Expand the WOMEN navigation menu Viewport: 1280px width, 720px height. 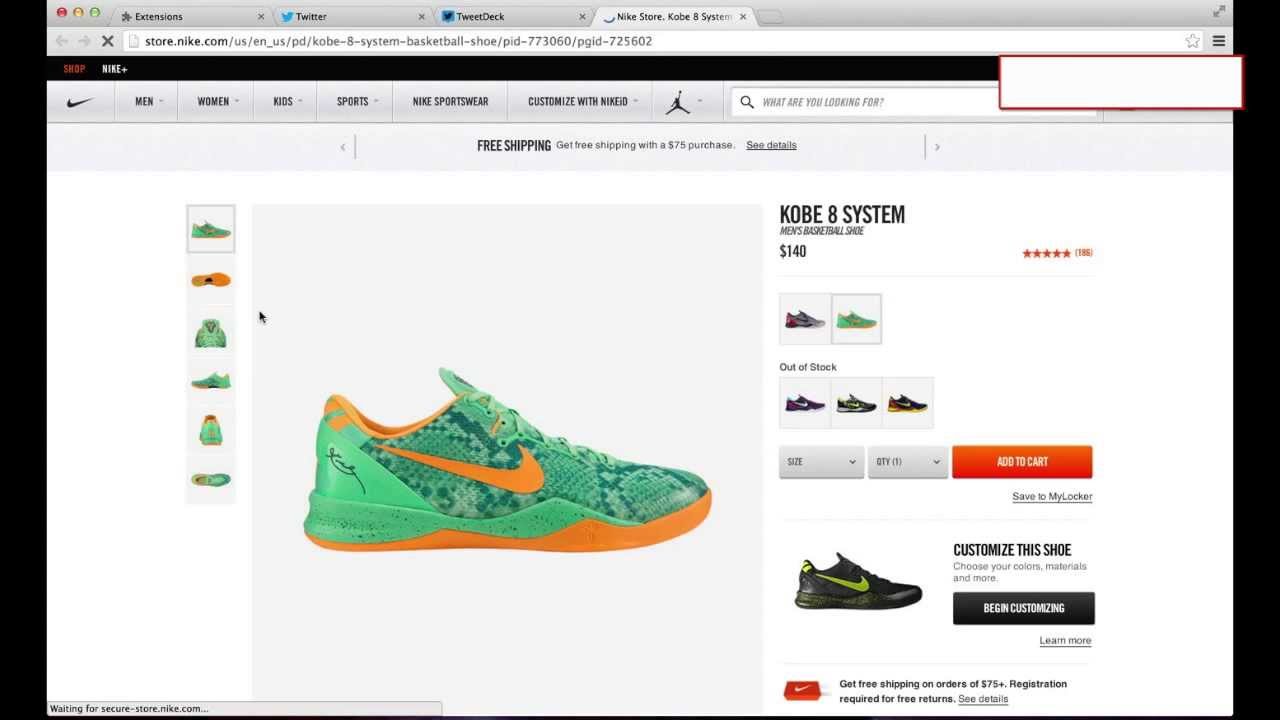coord(218,102)
